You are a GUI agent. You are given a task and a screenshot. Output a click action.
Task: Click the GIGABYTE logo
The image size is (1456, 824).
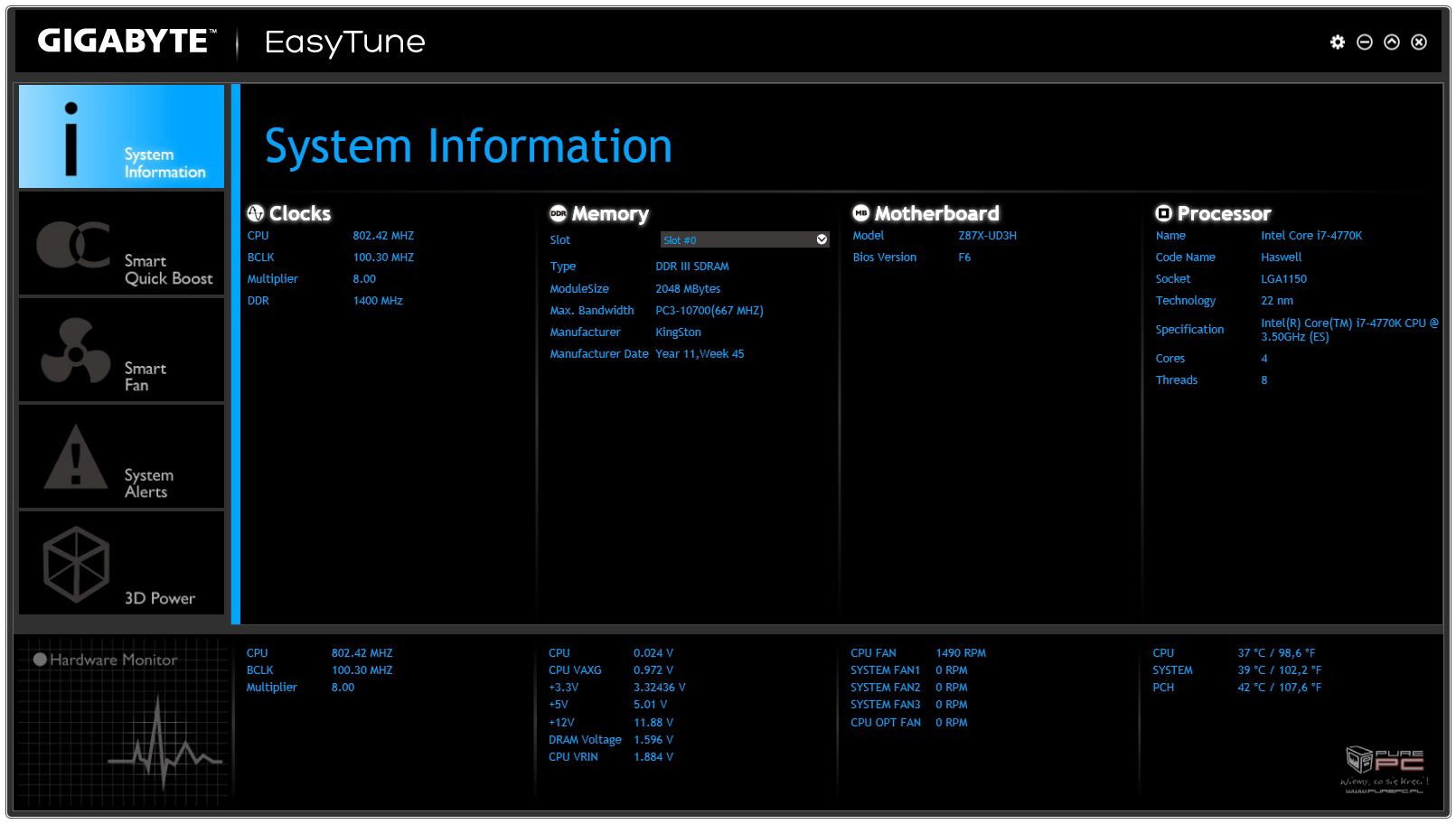tap(127, 42)
